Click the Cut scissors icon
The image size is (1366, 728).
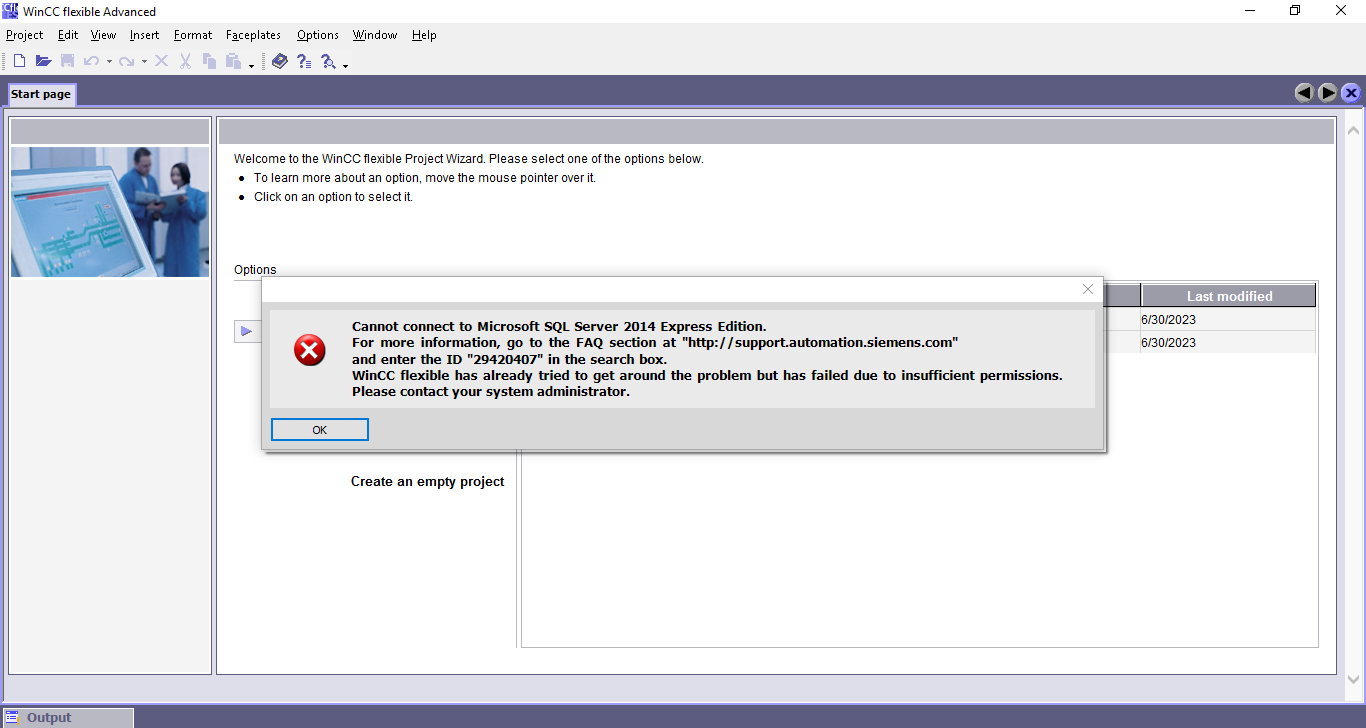185,61
